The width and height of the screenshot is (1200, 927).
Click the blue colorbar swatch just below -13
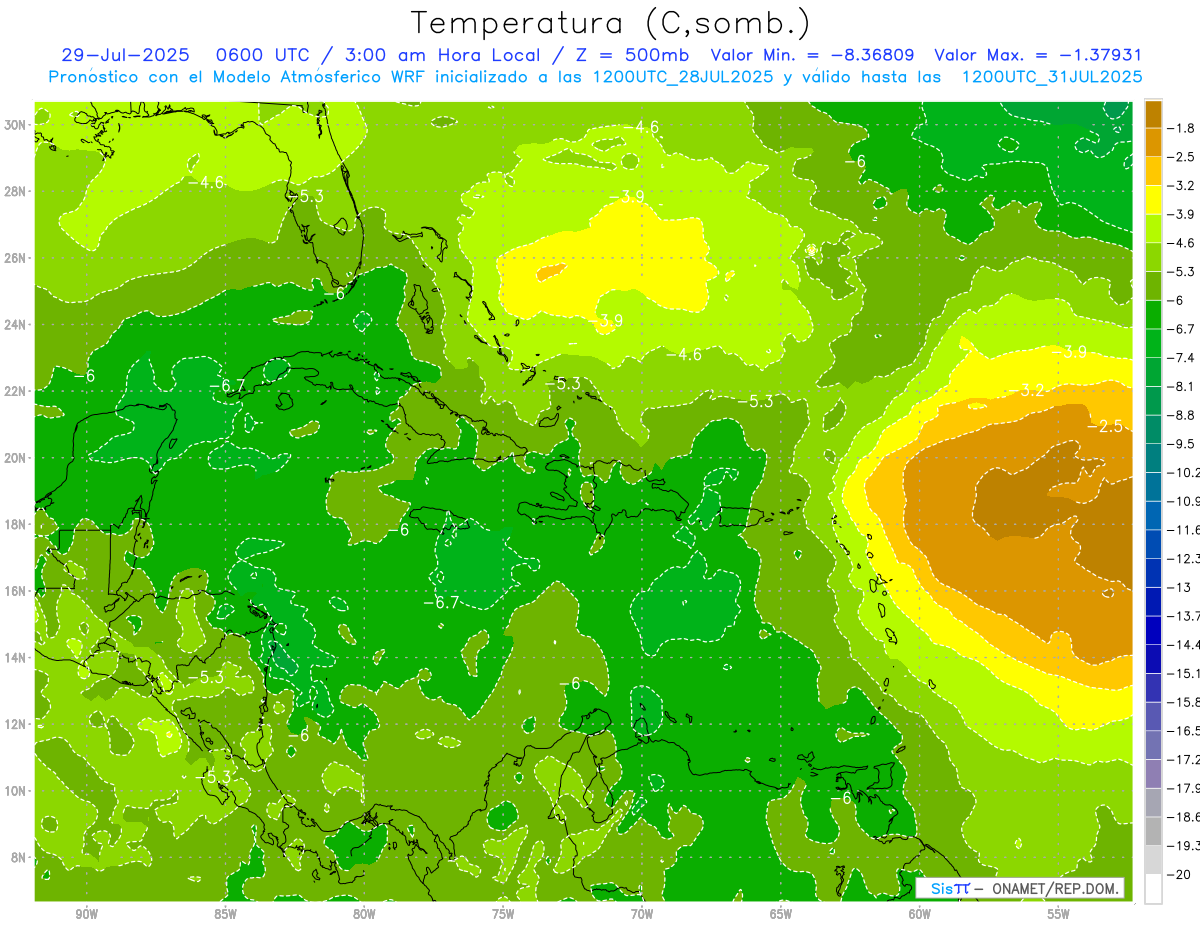(1153, 601)
